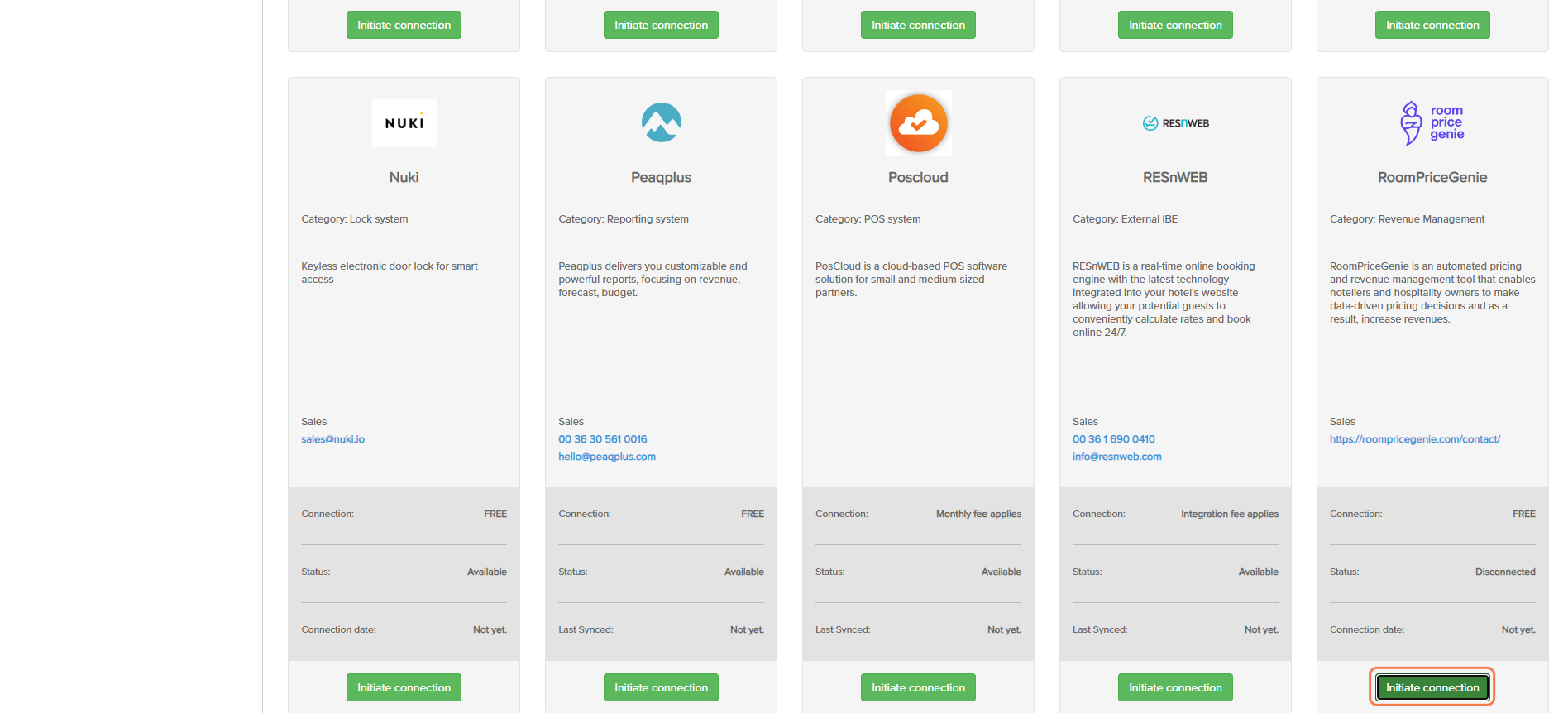The image size is (1568, 713).
Task: Open the sales@nuki.io email link
Action: 332,439
